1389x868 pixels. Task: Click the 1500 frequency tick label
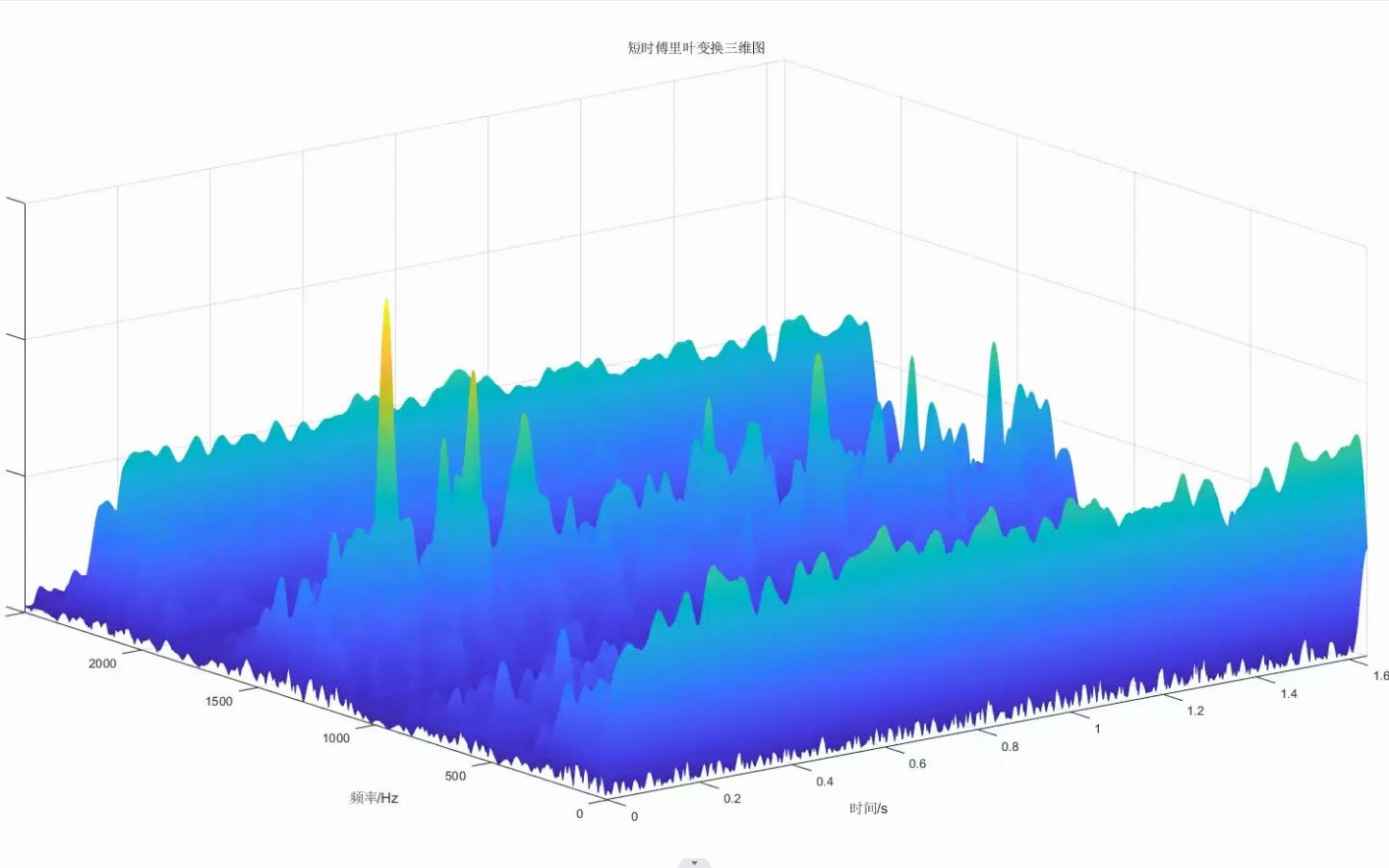coord(219,701)
